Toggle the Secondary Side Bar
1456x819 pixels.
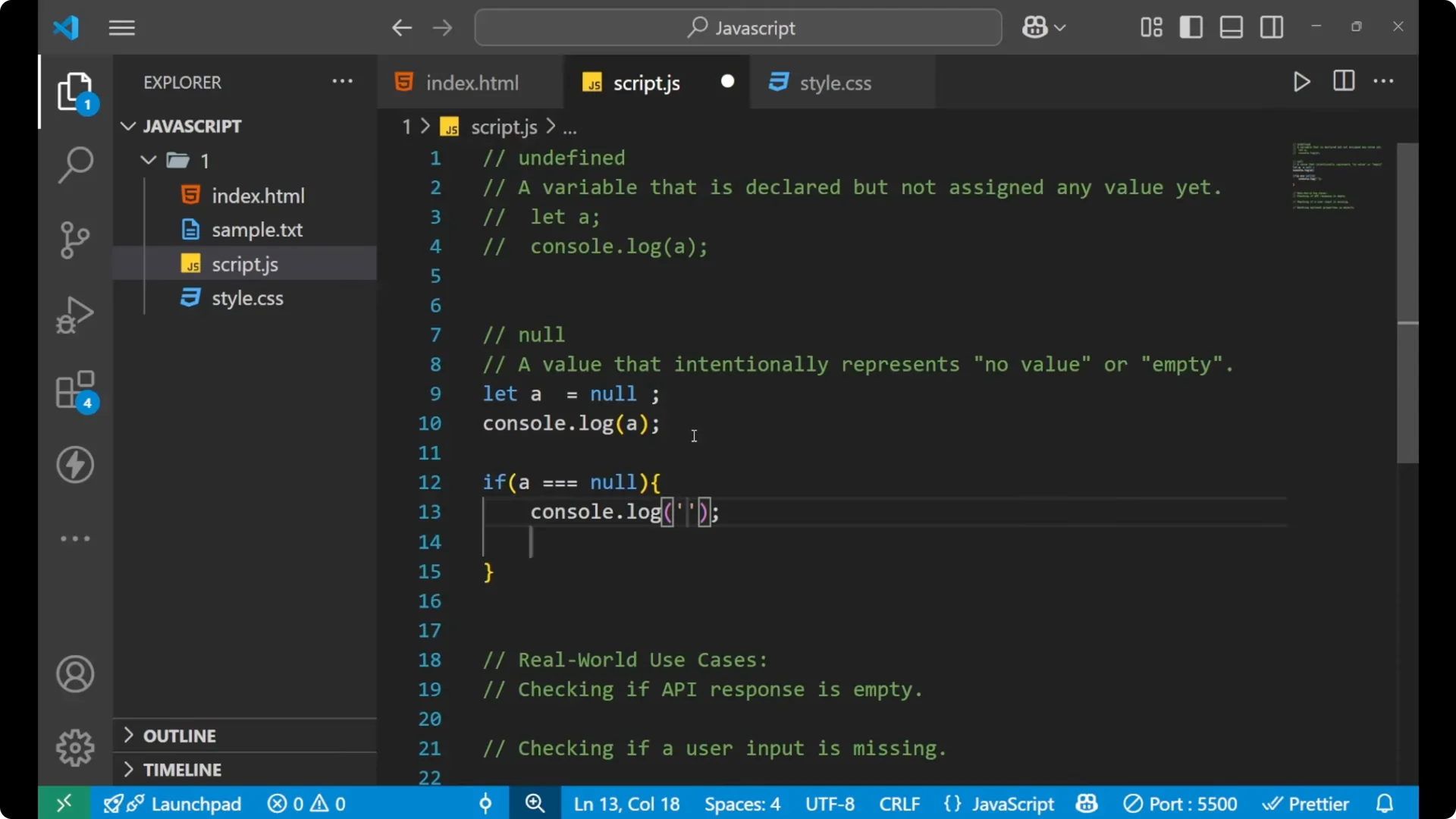pyautogui.click(x=1271, y=27)
